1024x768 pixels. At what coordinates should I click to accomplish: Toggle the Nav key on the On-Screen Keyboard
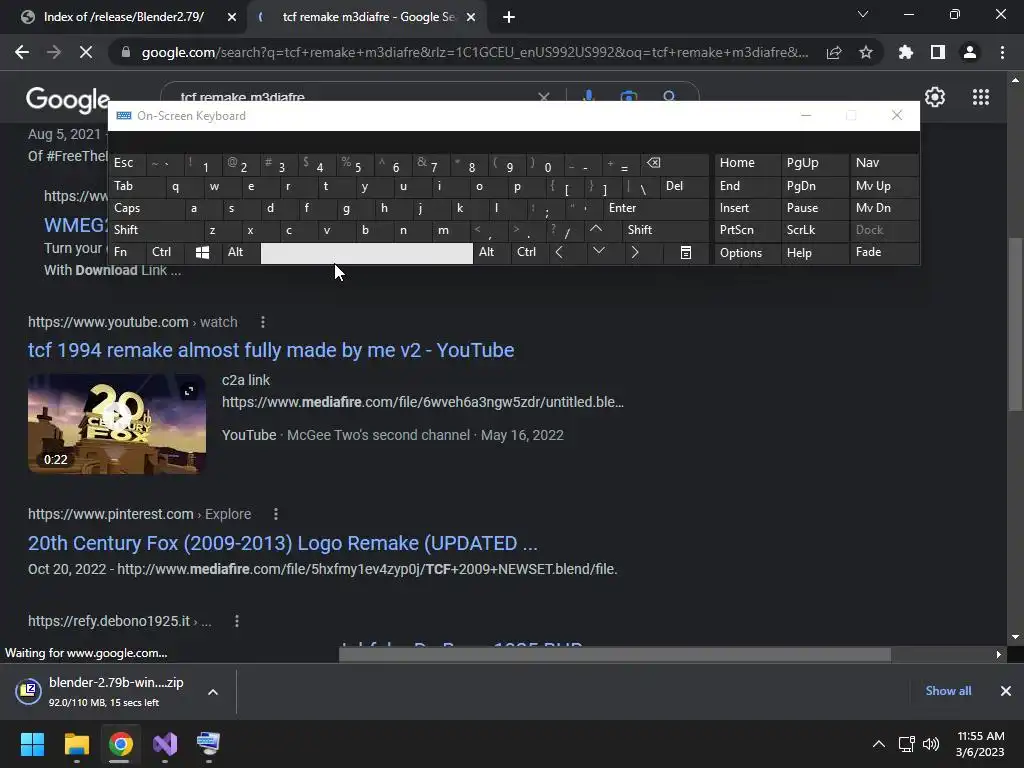tap(884, 163)
